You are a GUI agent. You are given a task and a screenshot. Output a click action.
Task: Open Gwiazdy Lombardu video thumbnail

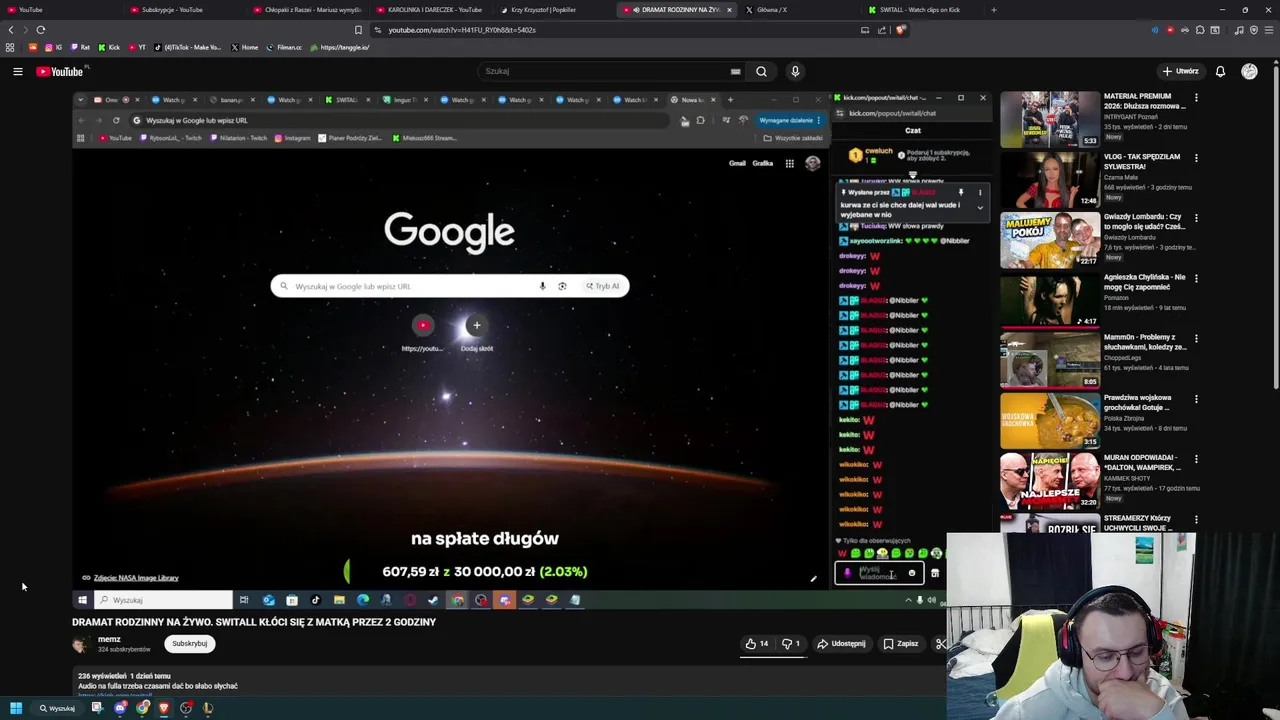tap(1050, 240)
